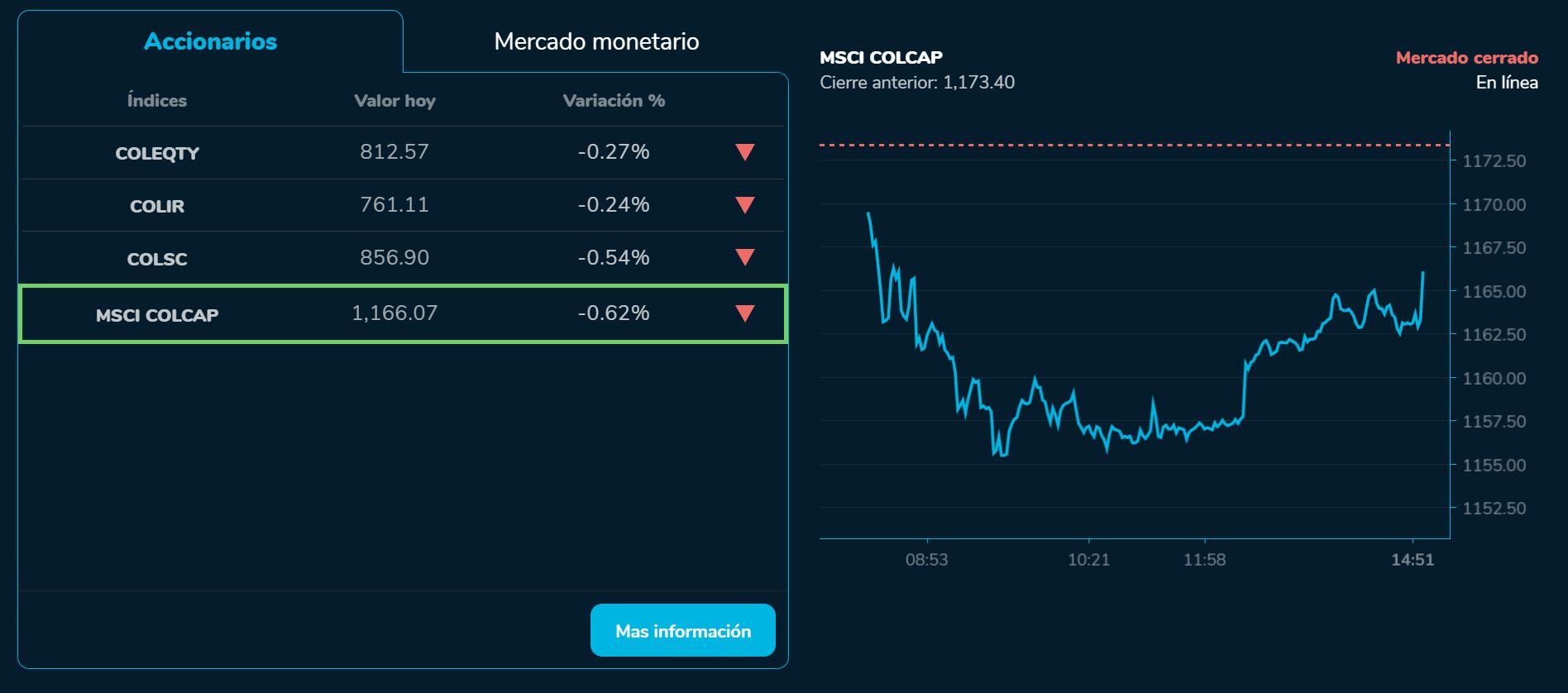Click the red down arrow for MSCI COLCAP
The height and width of the screenshot is (693, 1568).
(745, 313)
